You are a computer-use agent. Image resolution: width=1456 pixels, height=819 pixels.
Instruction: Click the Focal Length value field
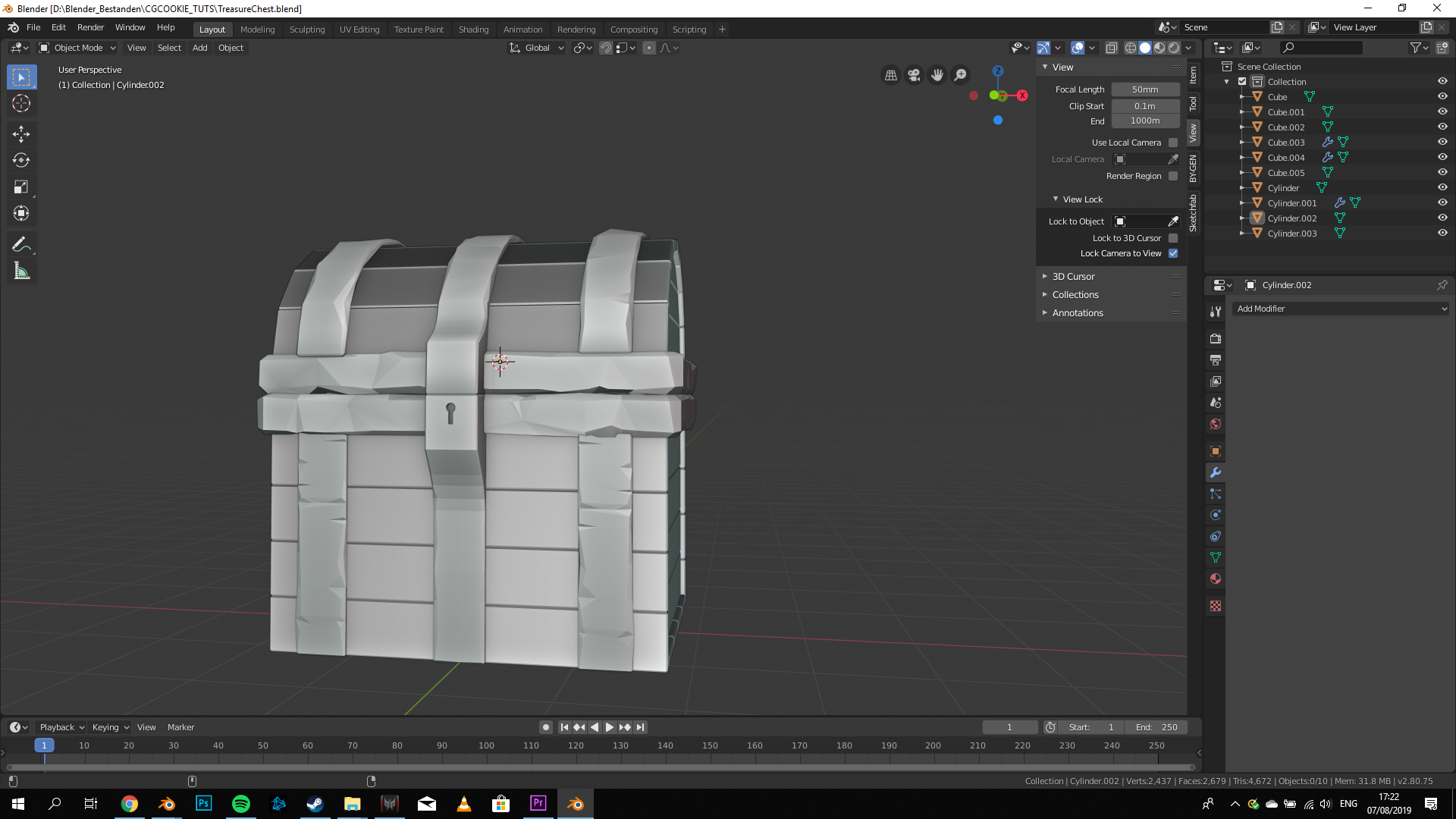coord(1145,89)
